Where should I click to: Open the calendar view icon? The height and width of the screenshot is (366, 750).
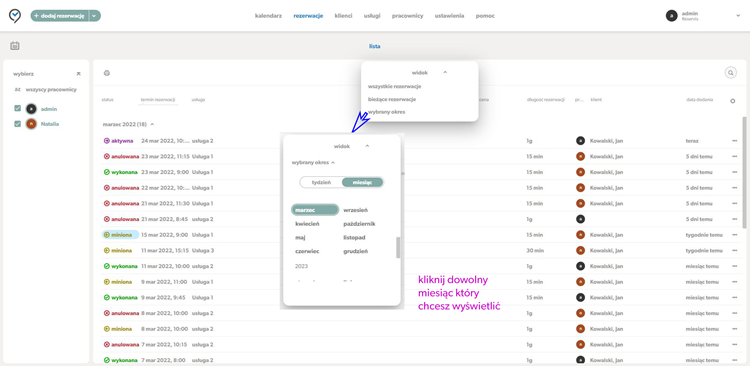[x=15, y=46]
